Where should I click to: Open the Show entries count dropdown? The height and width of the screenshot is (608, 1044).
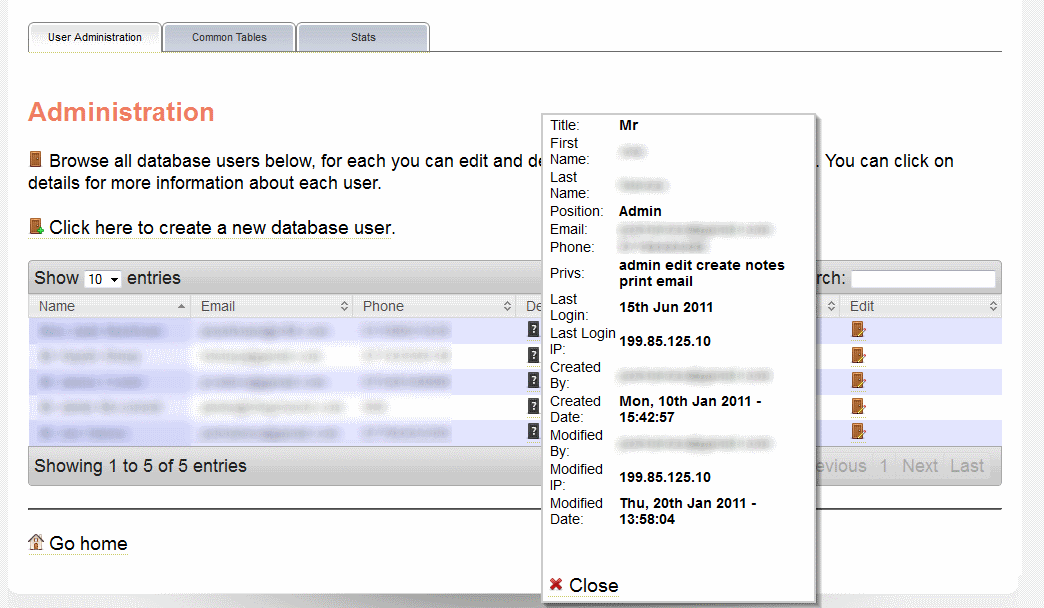click(102, 279)
